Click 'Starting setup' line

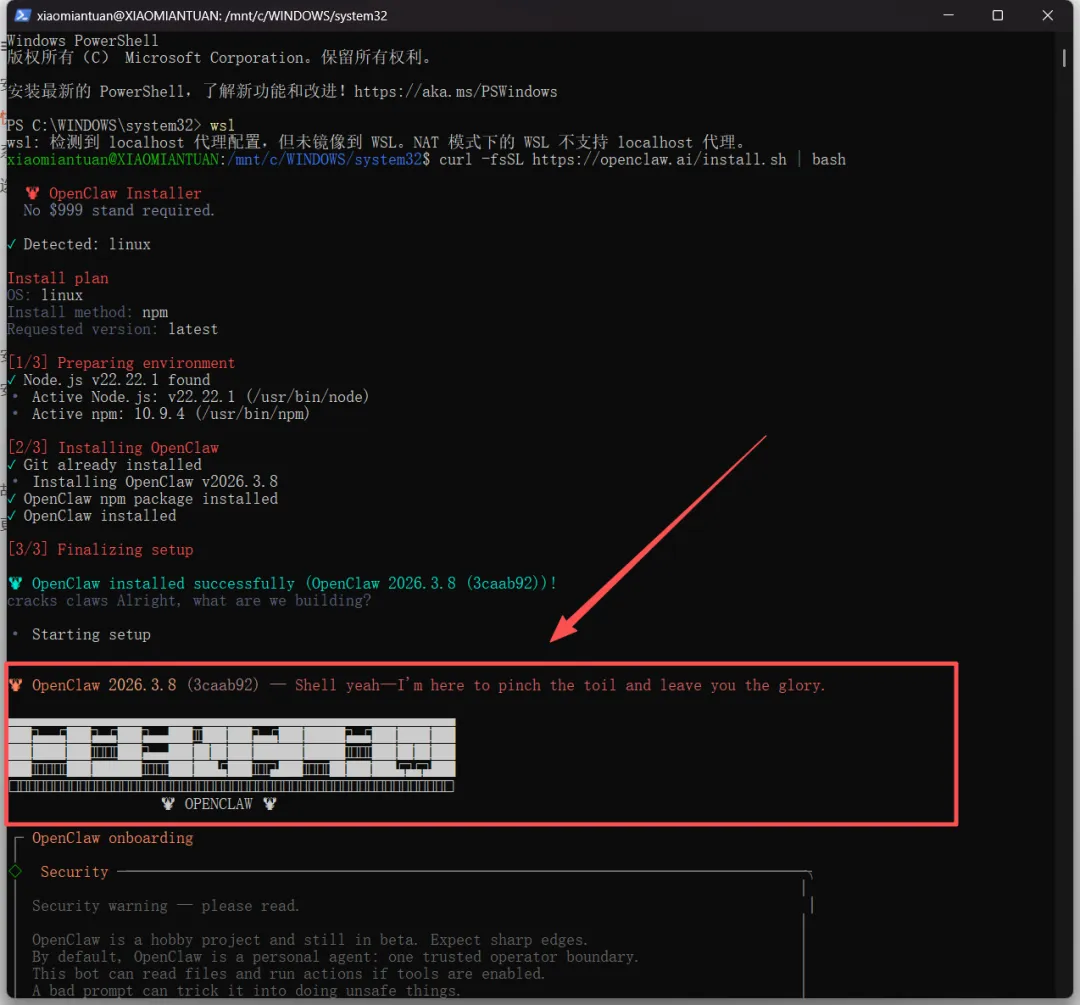point(91,634)
